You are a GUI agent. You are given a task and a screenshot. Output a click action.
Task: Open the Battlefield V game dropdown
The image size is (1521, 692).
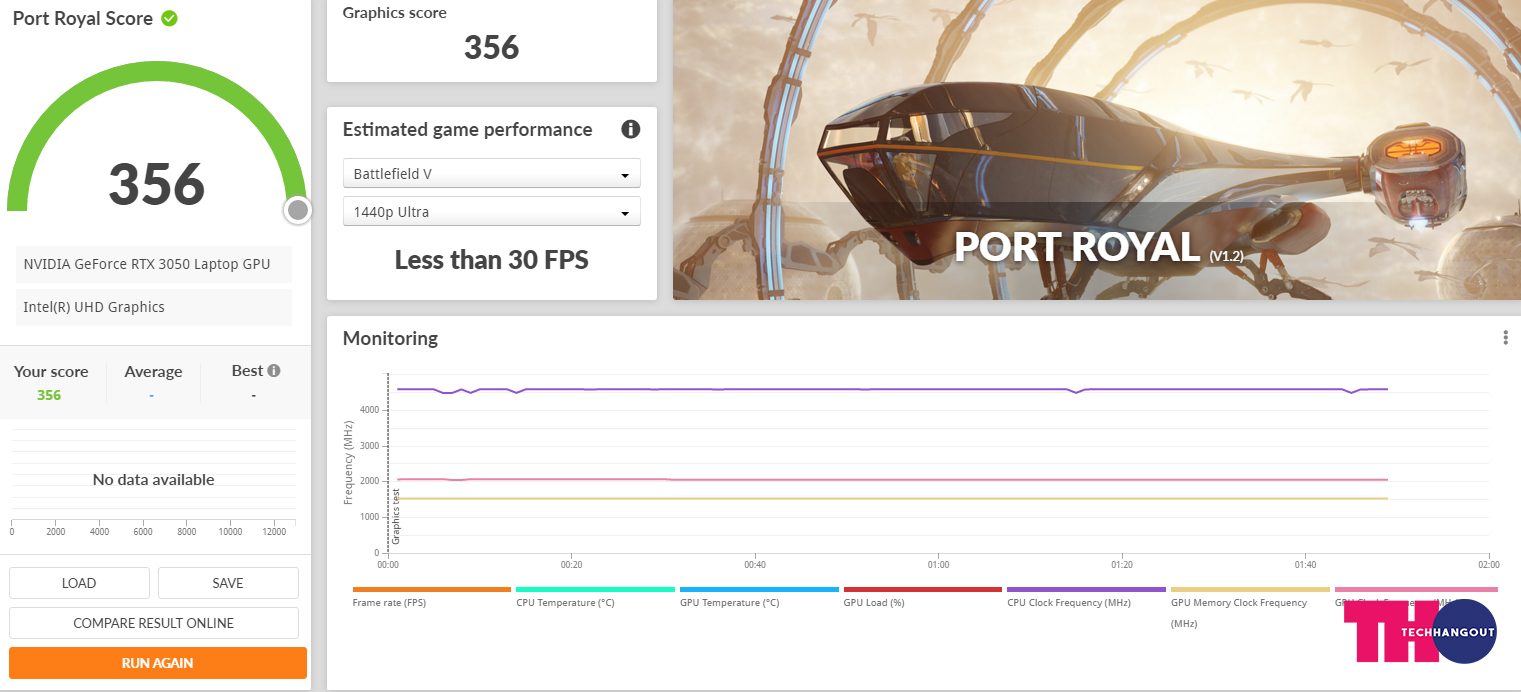pyautogui.click(x=492, y=174)
